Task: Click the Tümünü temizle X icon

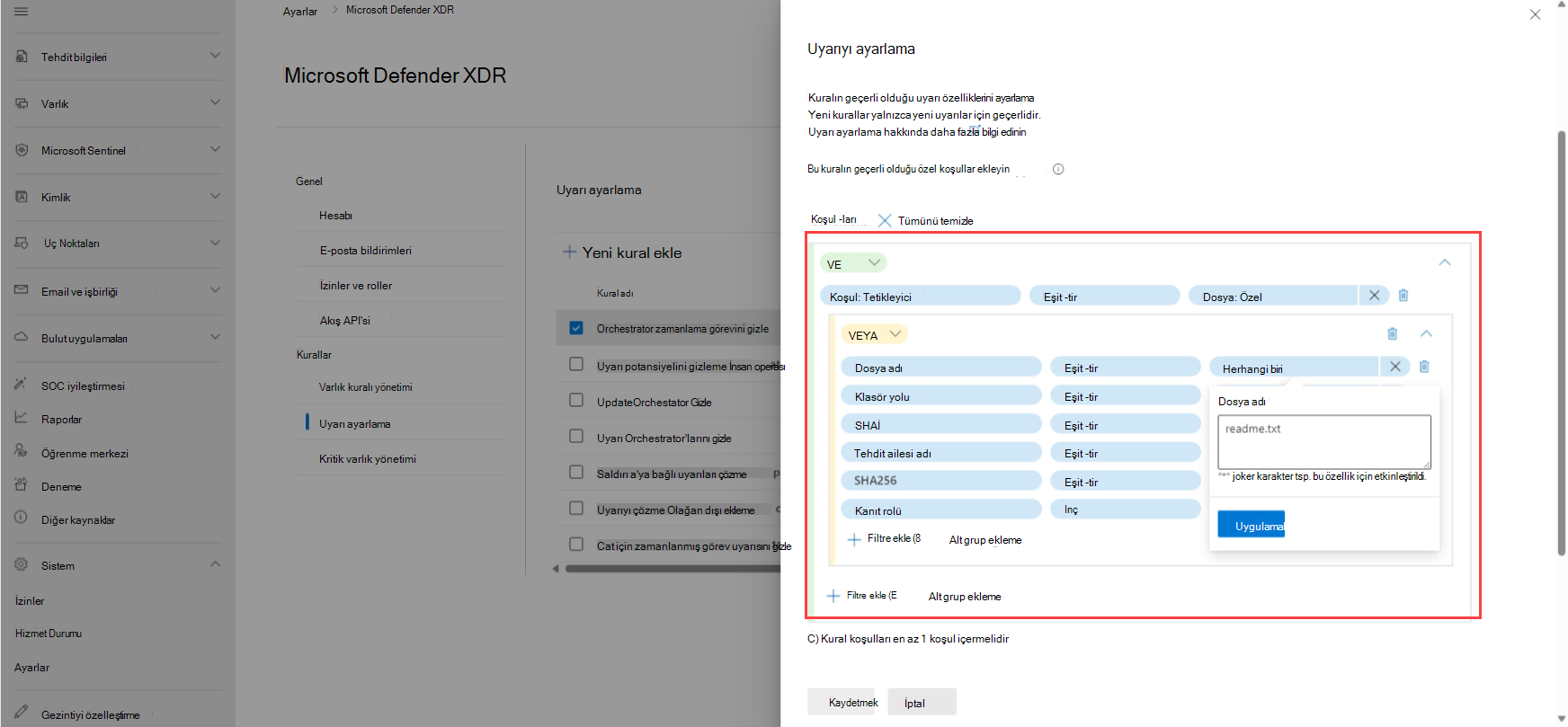Action: [885, 220]
